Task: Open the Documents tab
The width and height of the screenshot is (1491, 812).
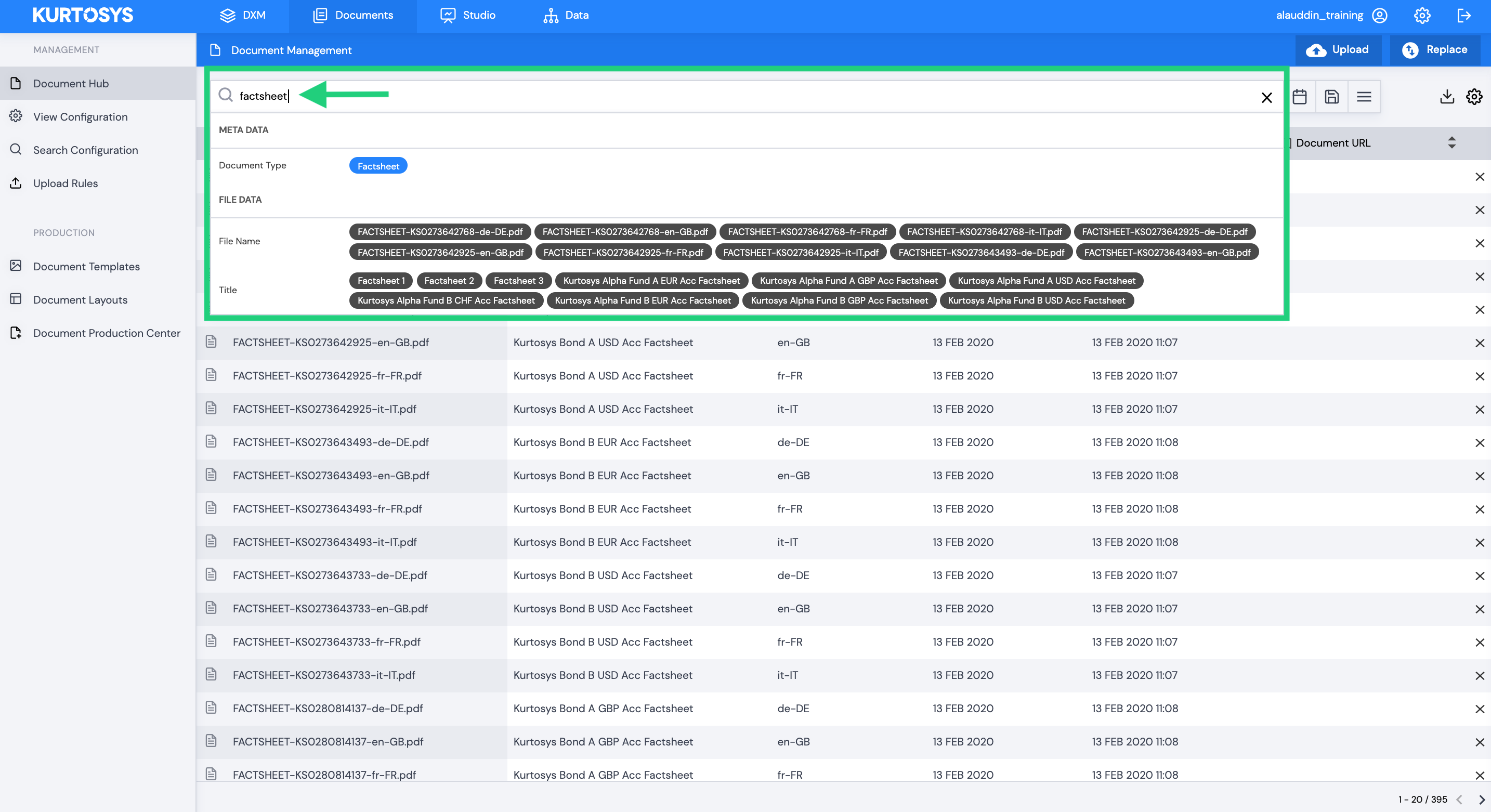Action: point(353,16)
